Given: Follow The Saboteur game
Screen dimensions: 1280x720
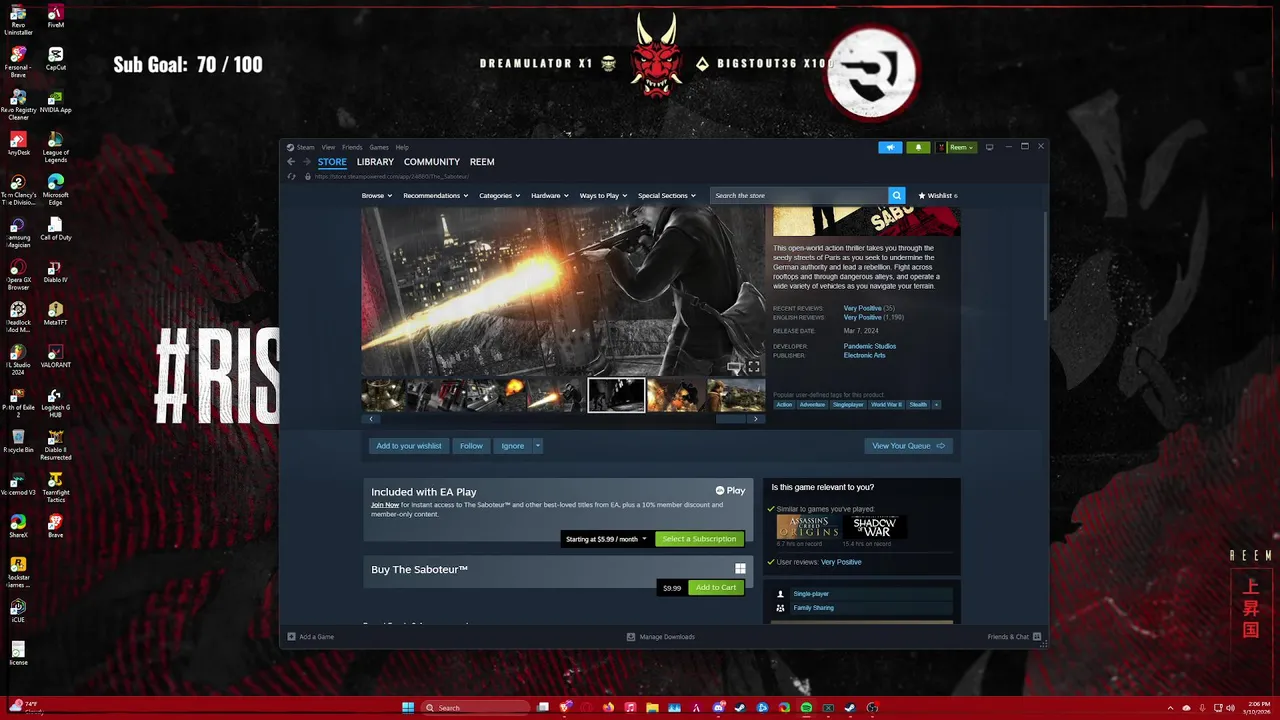Looking at the screenshot, I should pyautogui.click(x=471, y=446).
